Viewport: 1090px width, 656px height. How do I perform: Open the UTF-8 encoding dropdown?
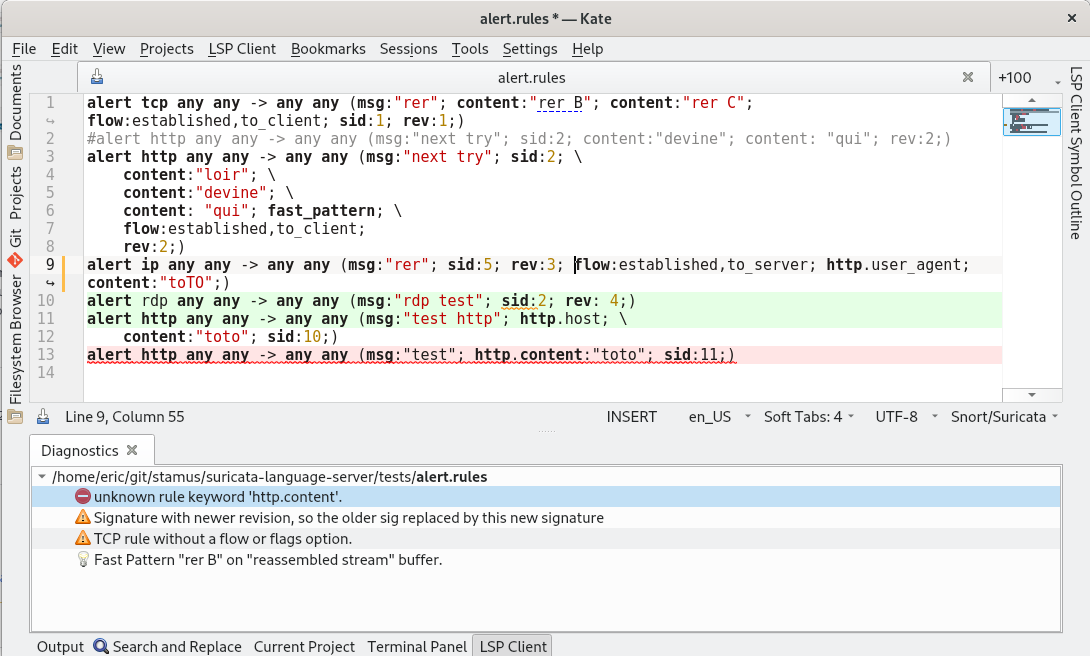coord(906,416)
